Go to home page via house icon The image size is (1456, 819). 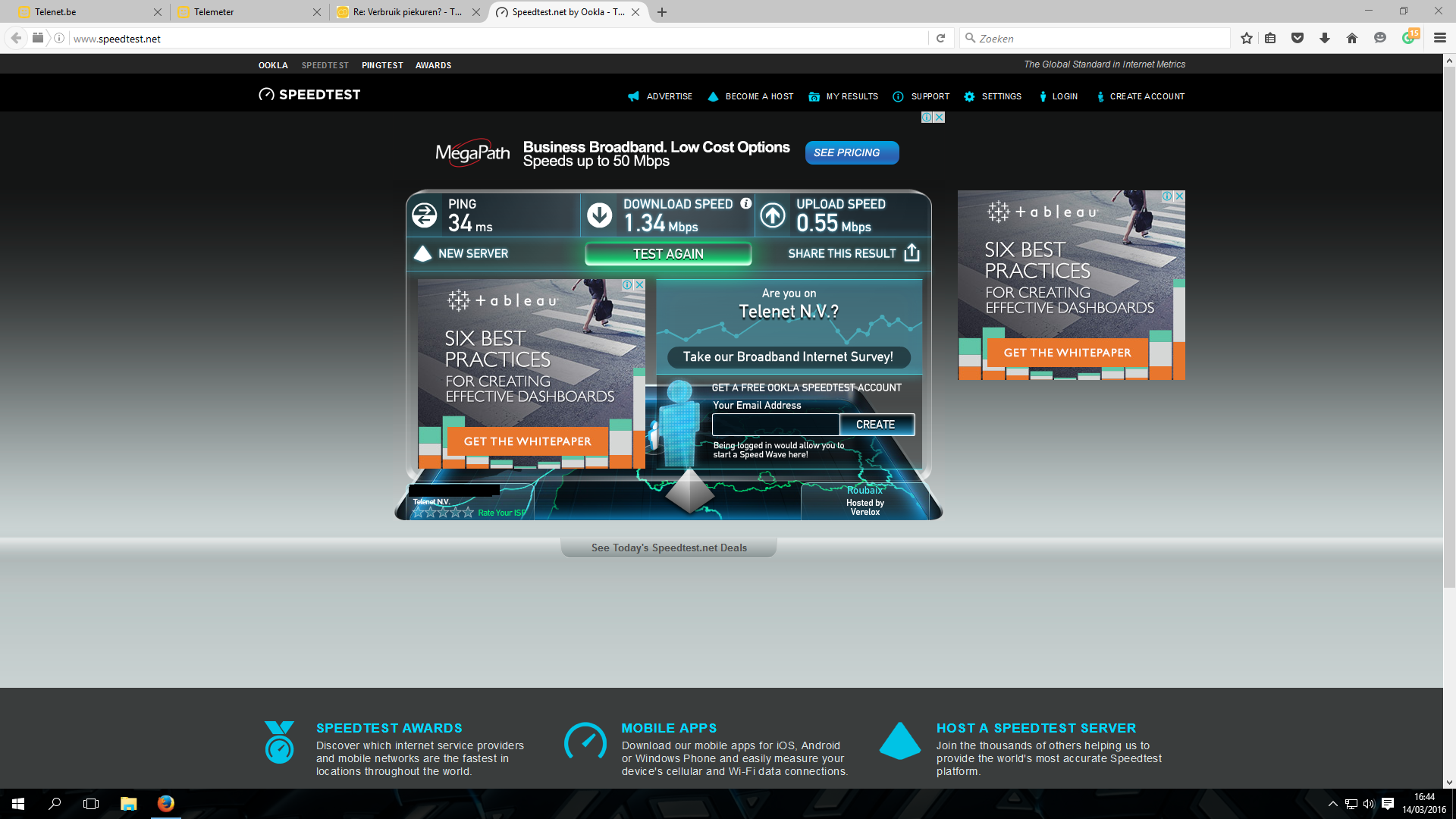pos(1352,38)
